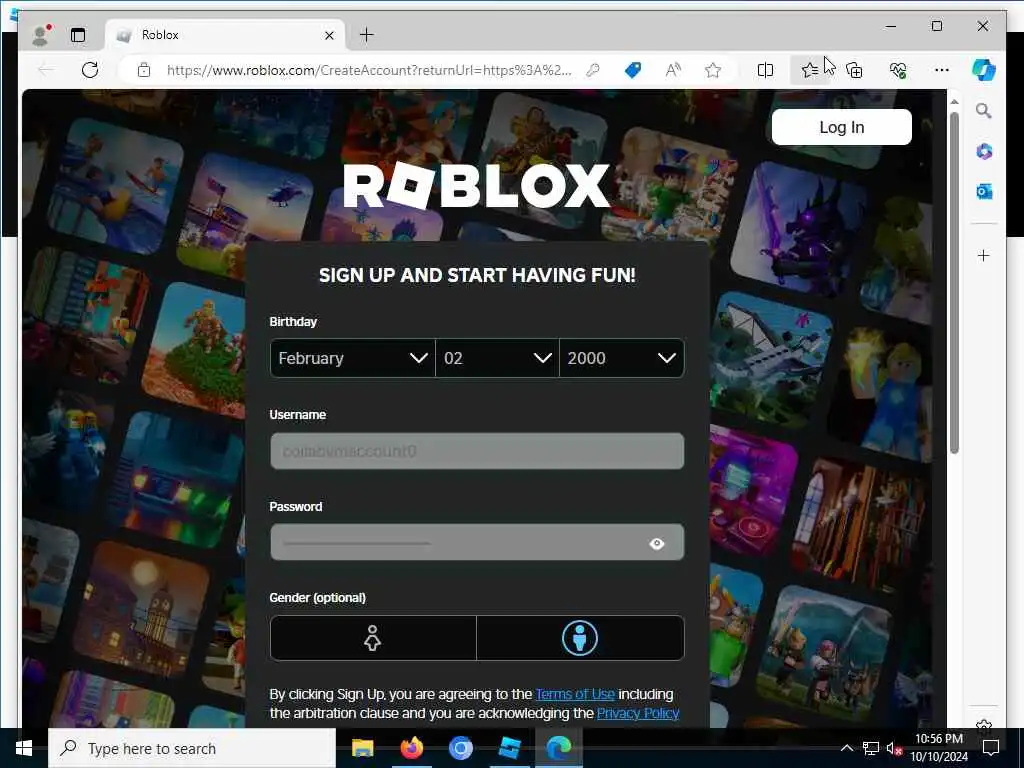This screenshot has height=768, width=1024.
Task: Open the Favorites list
Action: pos(810,70)
